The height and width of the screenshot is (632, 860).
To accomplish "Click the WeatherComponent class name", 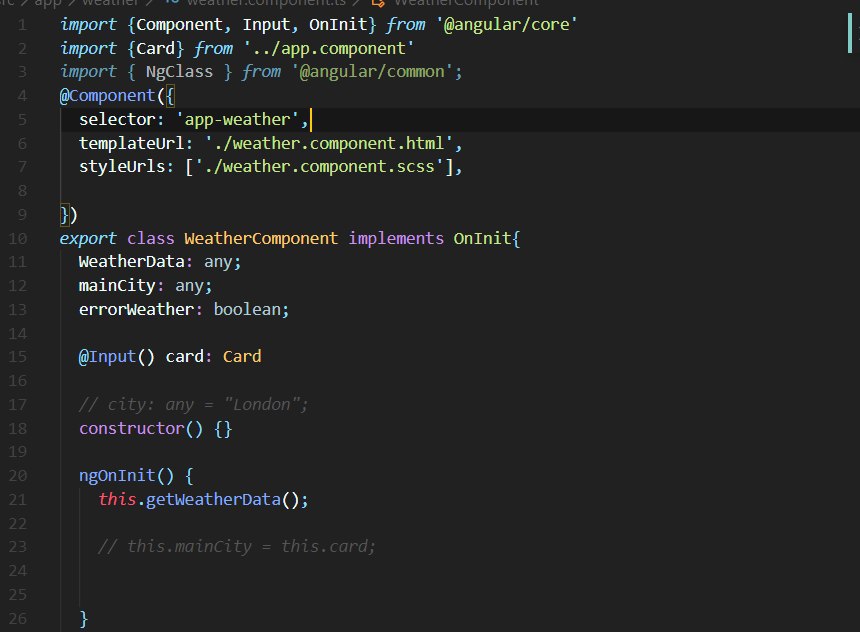I will [261, 239].
